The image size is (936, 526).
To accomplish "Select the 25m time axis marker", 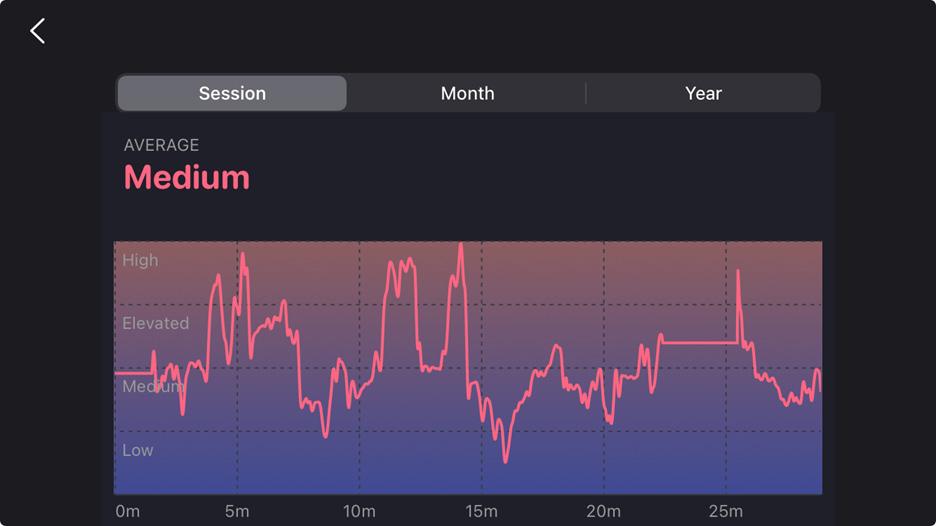I will point(725,511).
